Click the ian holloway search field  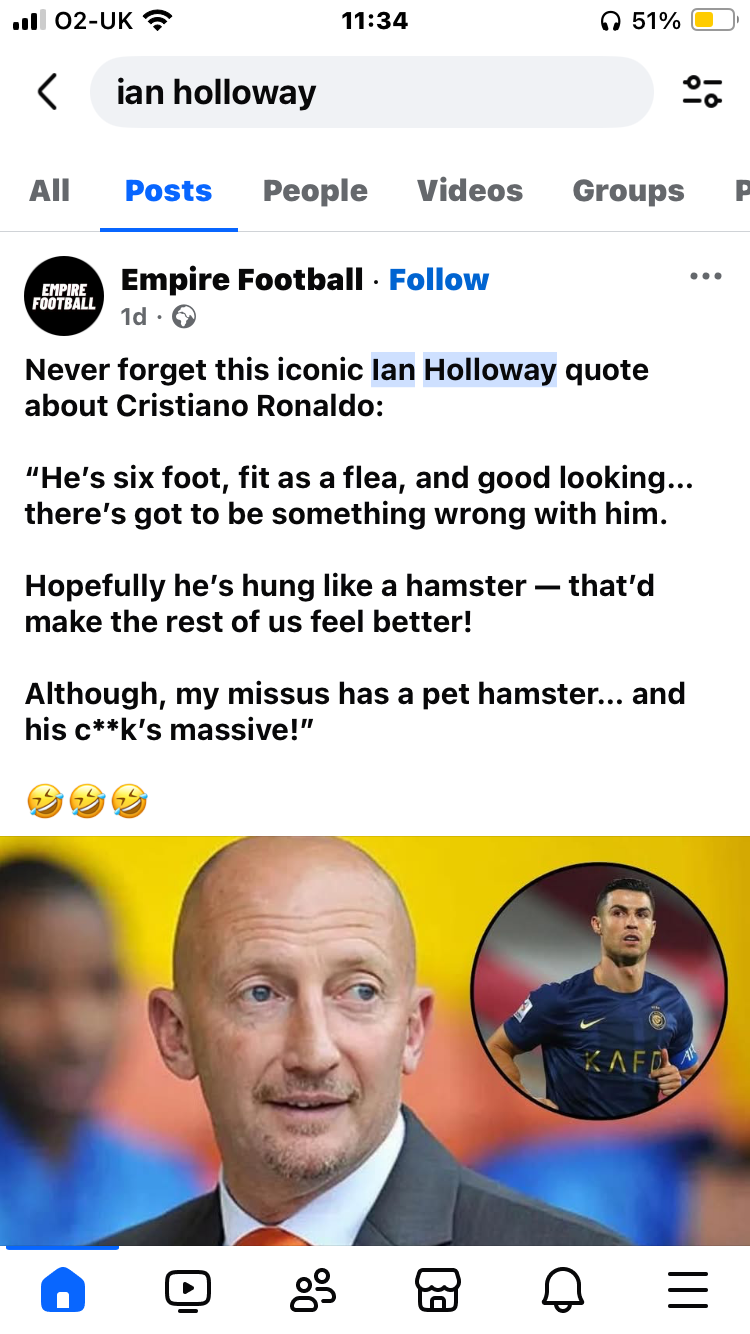pyautogui.click(x=371, y=92)
